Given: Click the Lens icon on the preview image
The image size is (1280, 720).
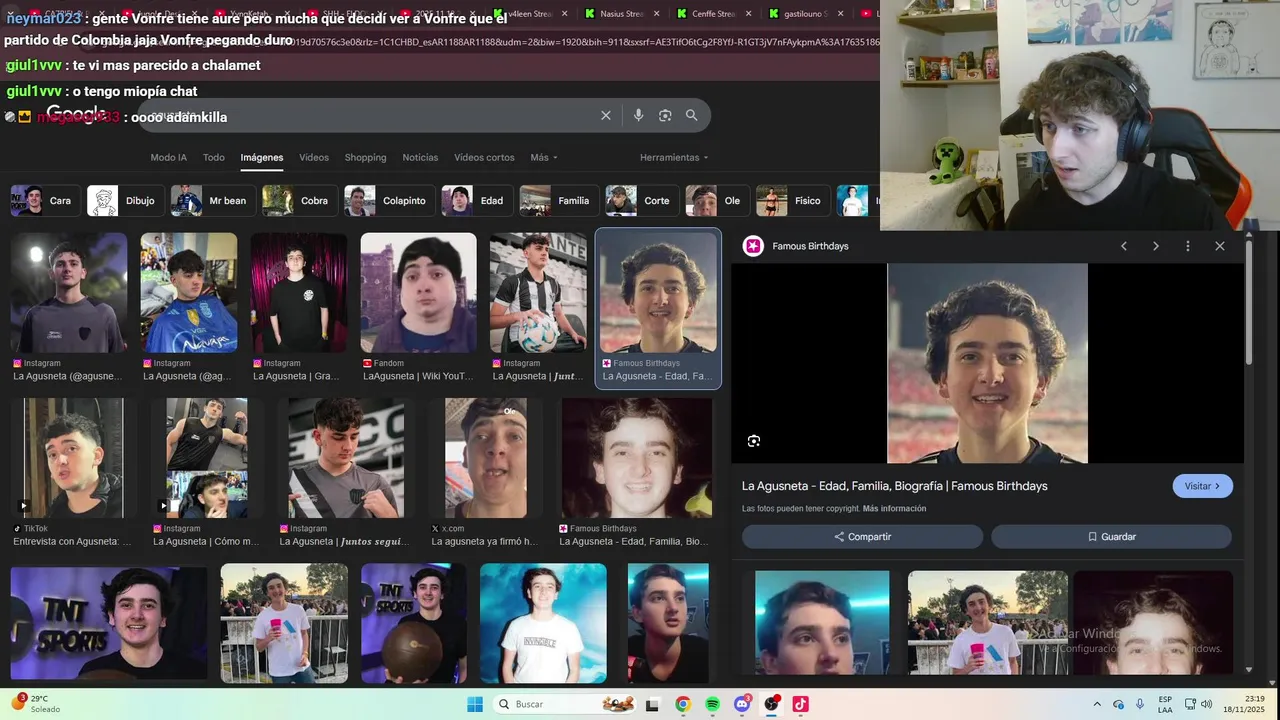Looking at the screenshot, I should tap(754, 441).
